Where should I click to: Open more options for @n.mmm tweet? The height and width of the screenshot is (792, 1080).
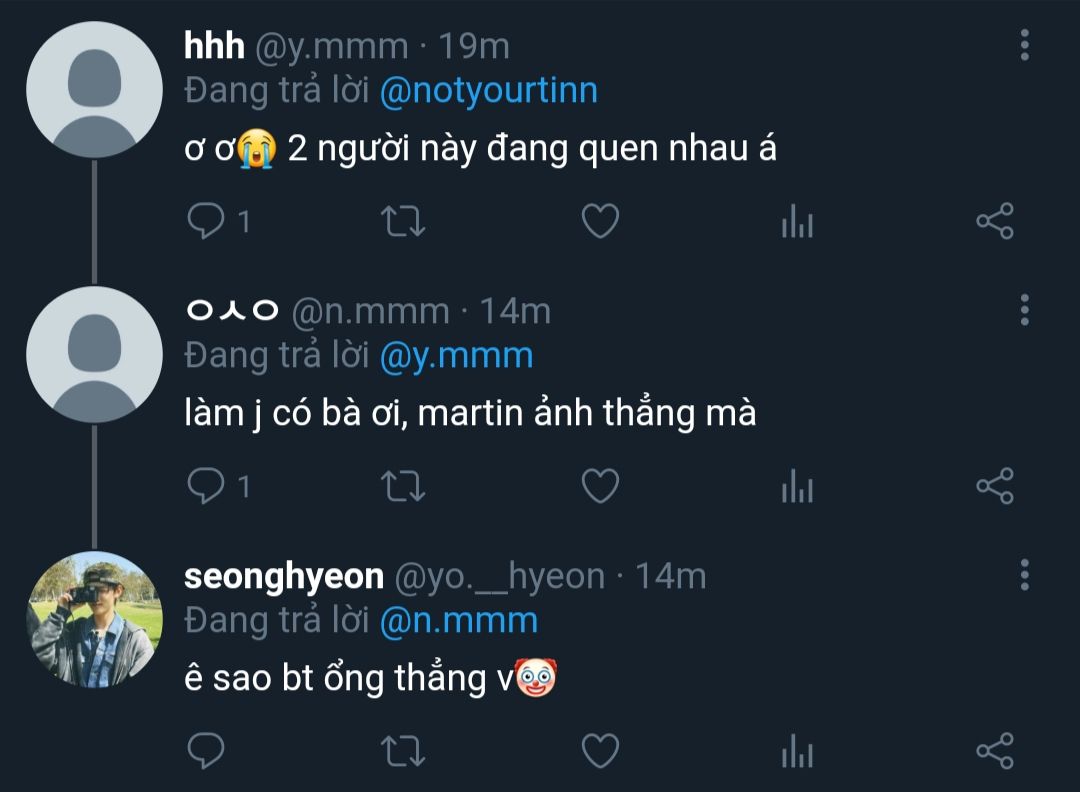(1024, 310)
